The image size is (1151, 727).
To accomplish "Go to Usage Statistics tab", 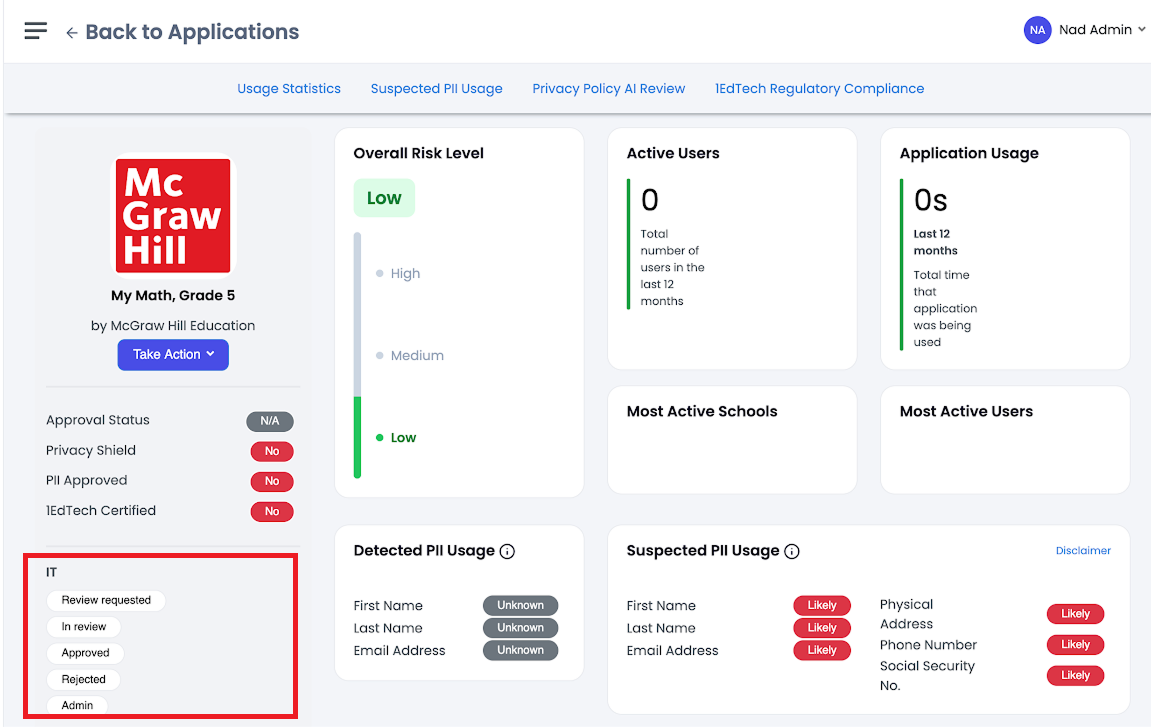I will (289, 89).
